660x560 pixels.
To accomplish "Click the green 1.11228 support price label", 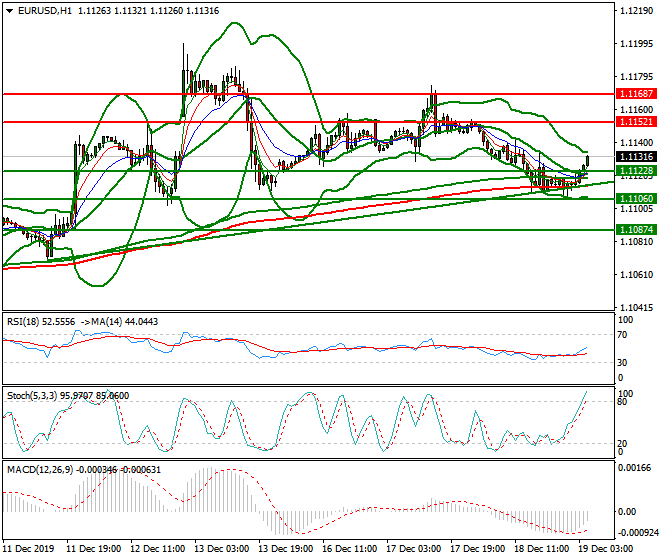I will [636, 171].
